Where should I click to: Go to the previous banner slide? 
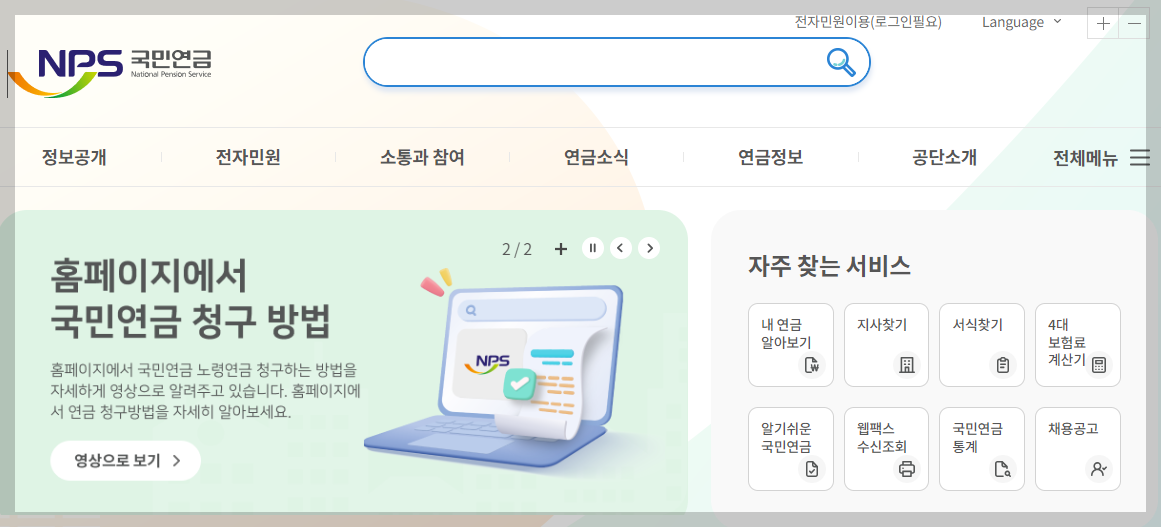point(620,248)
